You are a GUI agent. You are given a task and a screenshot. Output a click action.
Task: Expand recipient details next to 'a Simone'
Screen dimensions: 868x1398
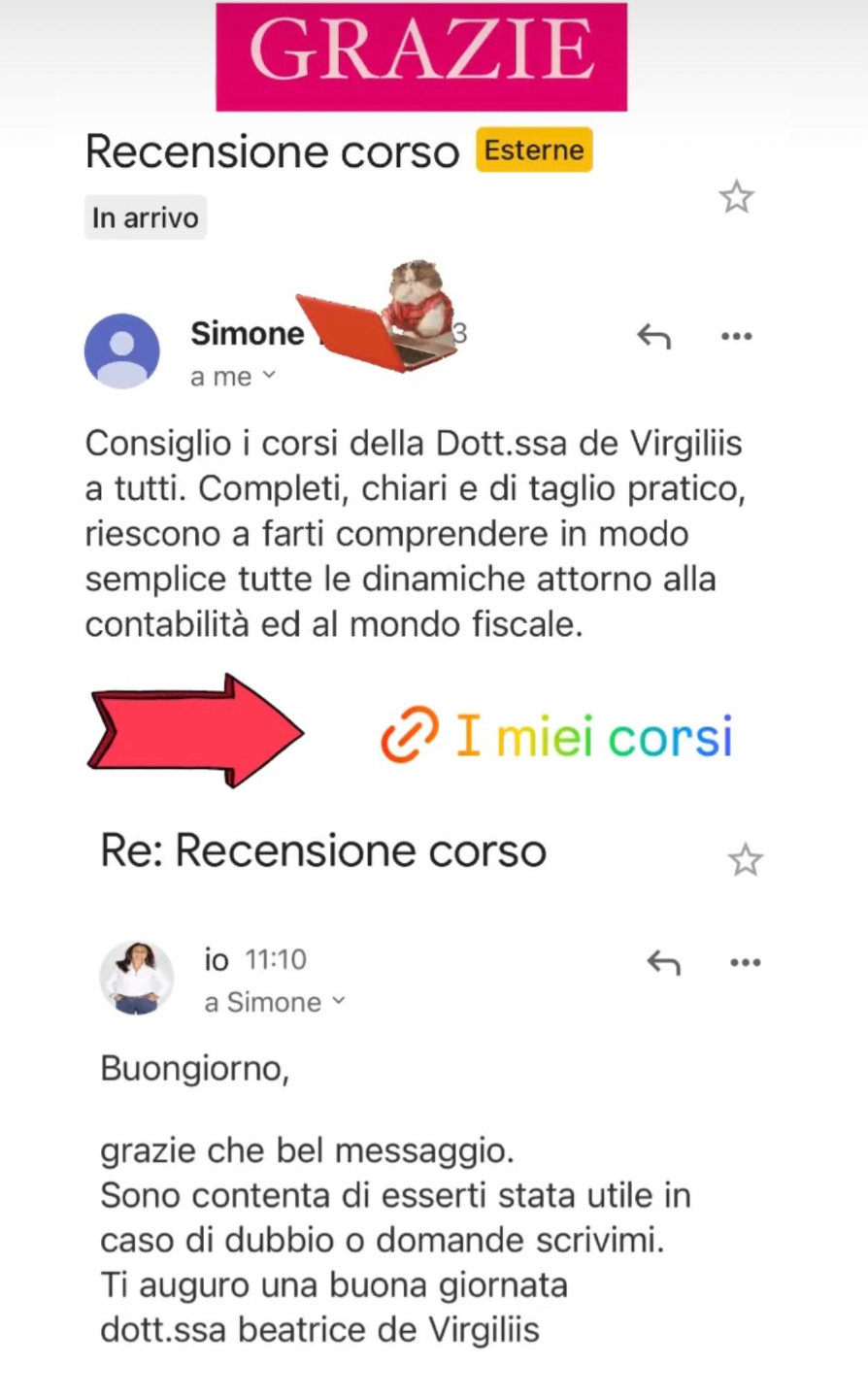coord(338,1000)
